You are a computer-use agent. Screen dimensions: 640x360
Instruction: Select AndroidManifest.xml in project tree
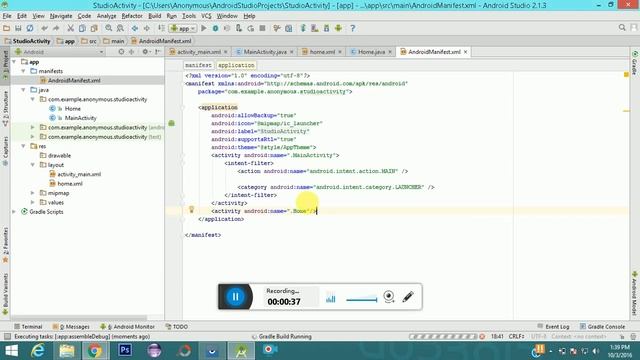[x=74, y=80]
